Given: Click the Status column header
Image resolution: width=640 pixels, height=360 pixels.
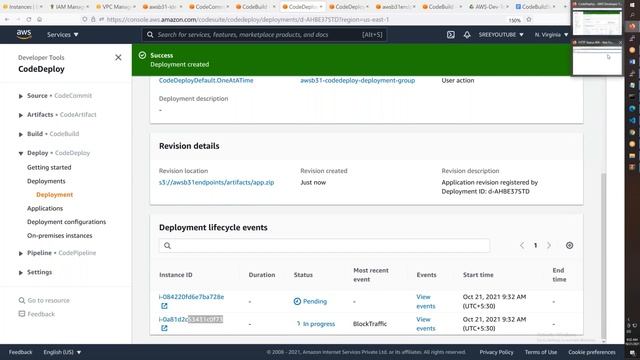Looking at the screenshot, I should click(x=303, y=275).
